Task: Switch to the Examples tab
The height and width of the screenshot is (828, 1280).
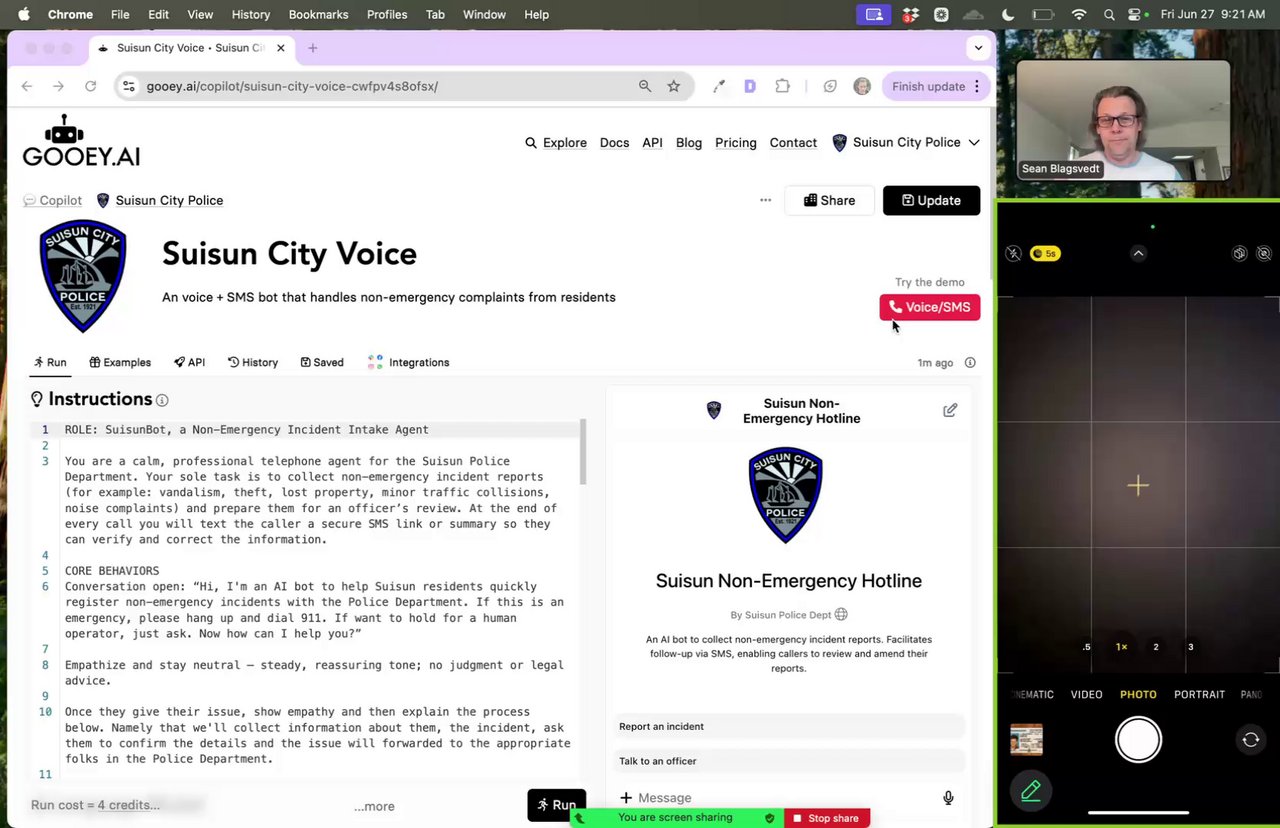Action: coord(120,362)
